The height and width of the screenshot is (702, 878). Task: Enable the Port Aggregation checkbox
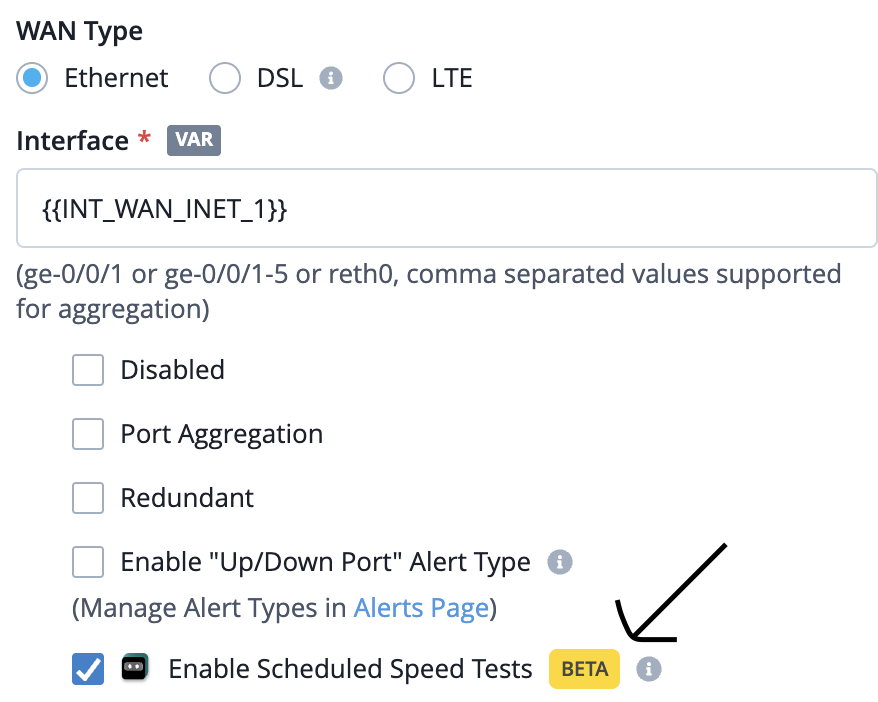88,434
